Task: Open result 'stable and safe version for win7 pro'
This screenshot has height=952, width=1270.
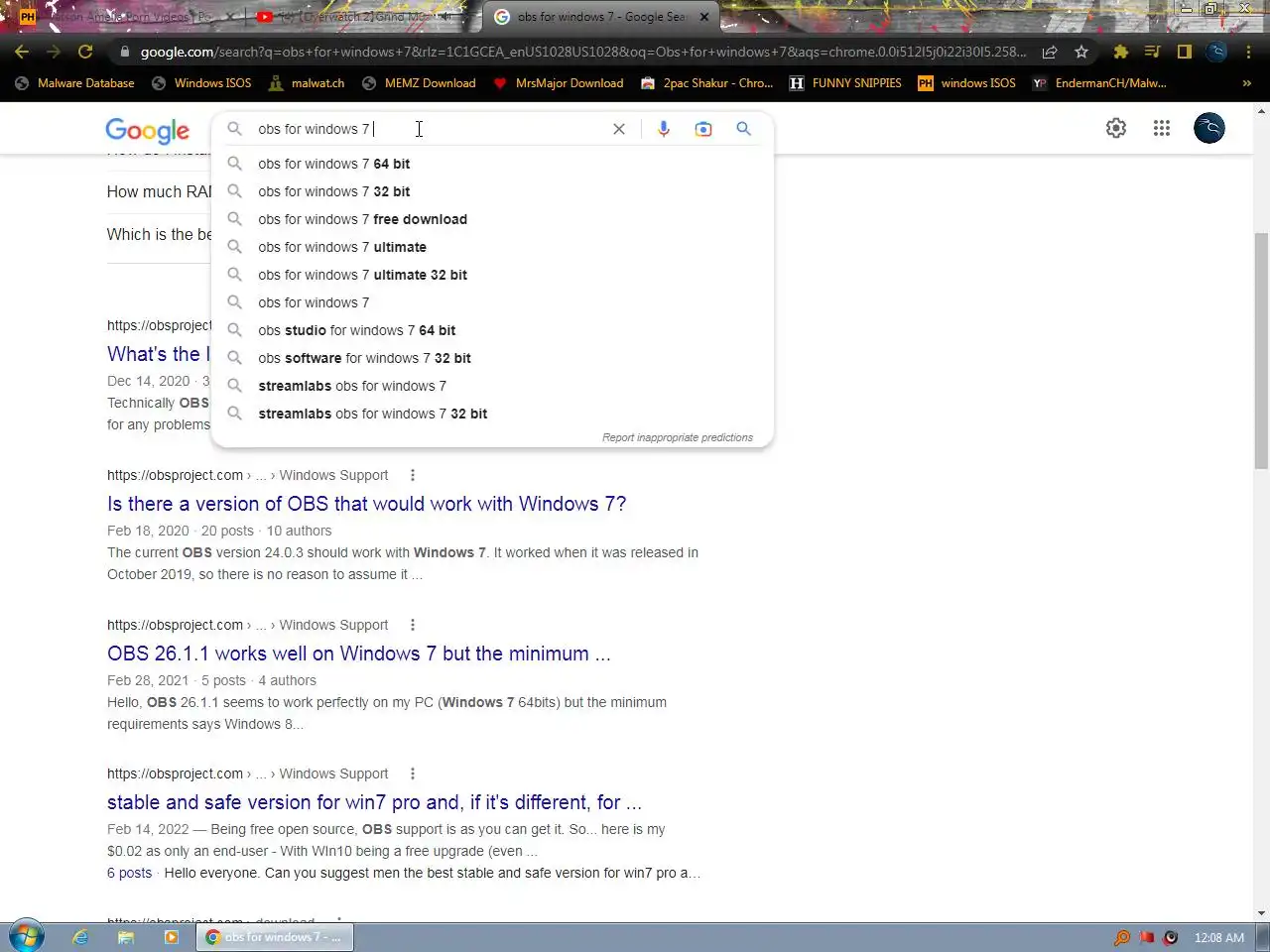Action: 374,802
